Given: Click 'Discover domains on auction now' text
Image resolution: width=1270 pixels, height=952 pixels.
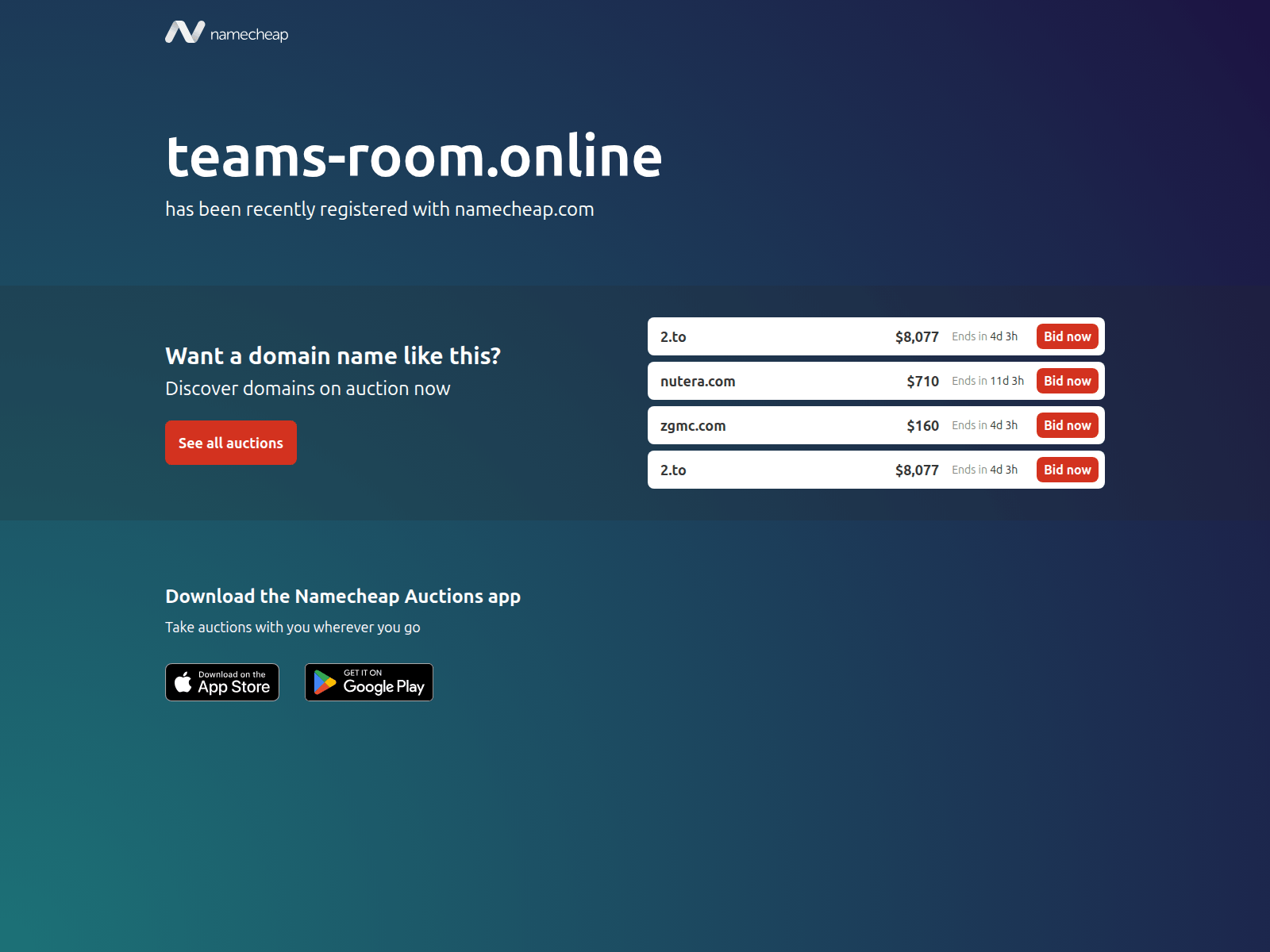Looking at the screenshot, I should point(308,388).
